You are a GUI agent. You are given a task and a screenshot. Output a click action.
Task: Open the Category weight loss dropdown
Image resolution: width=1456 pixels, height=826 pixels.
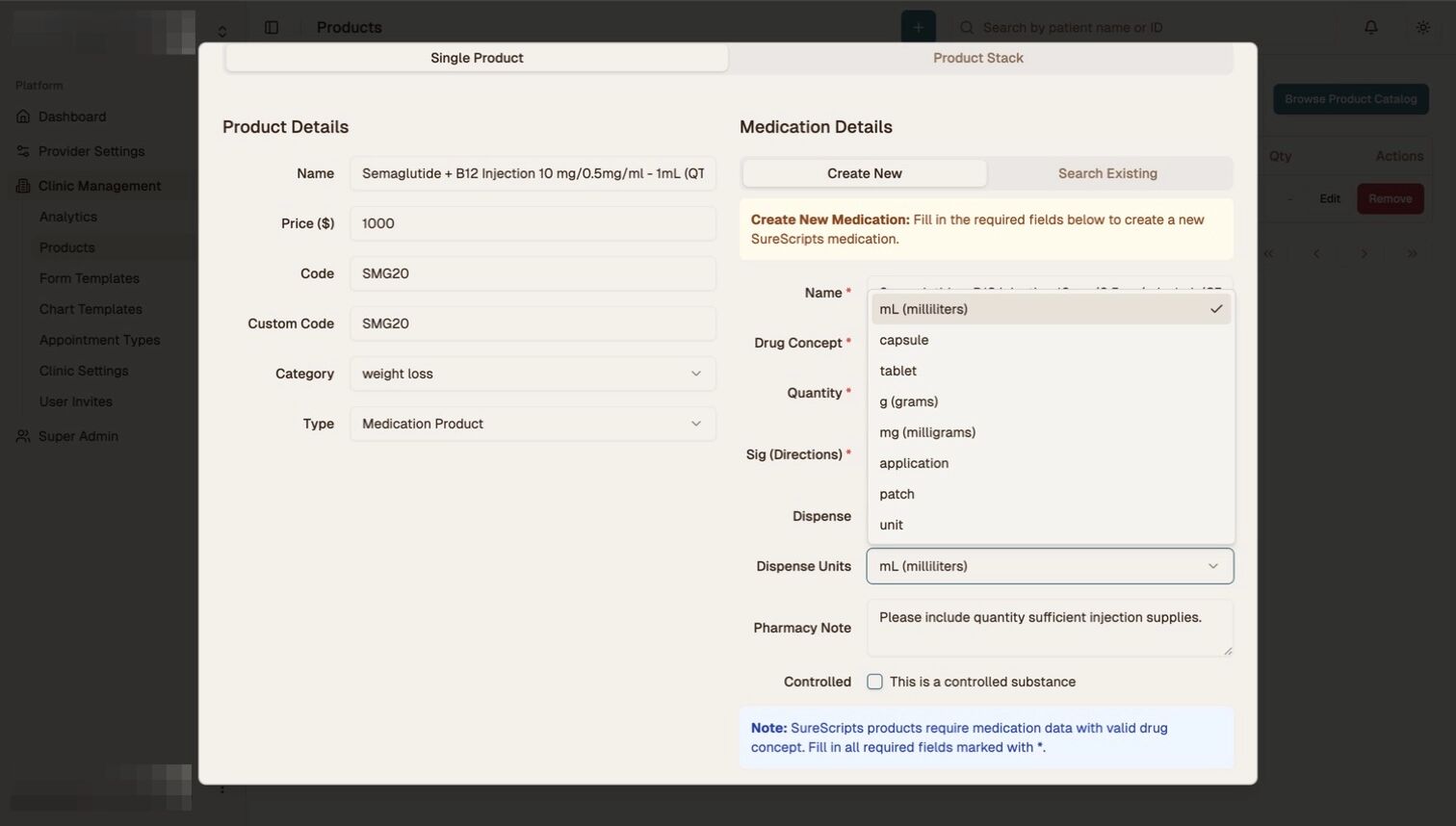(x=533, y=374)
